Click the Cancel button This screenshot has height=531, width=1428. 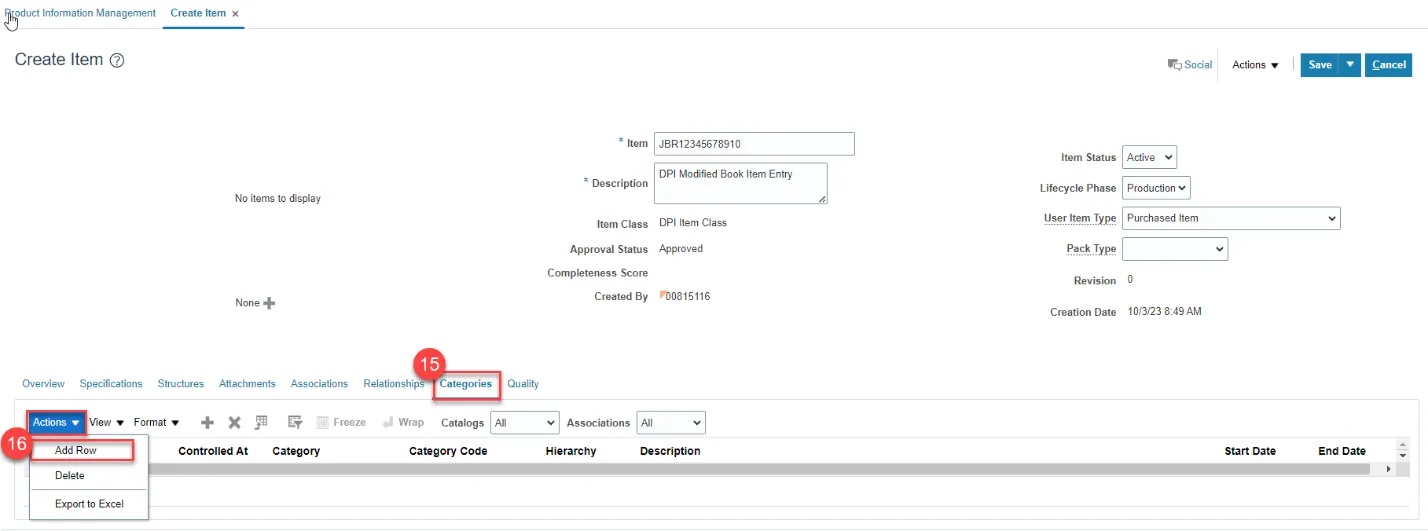click(x=1389, y=64)
